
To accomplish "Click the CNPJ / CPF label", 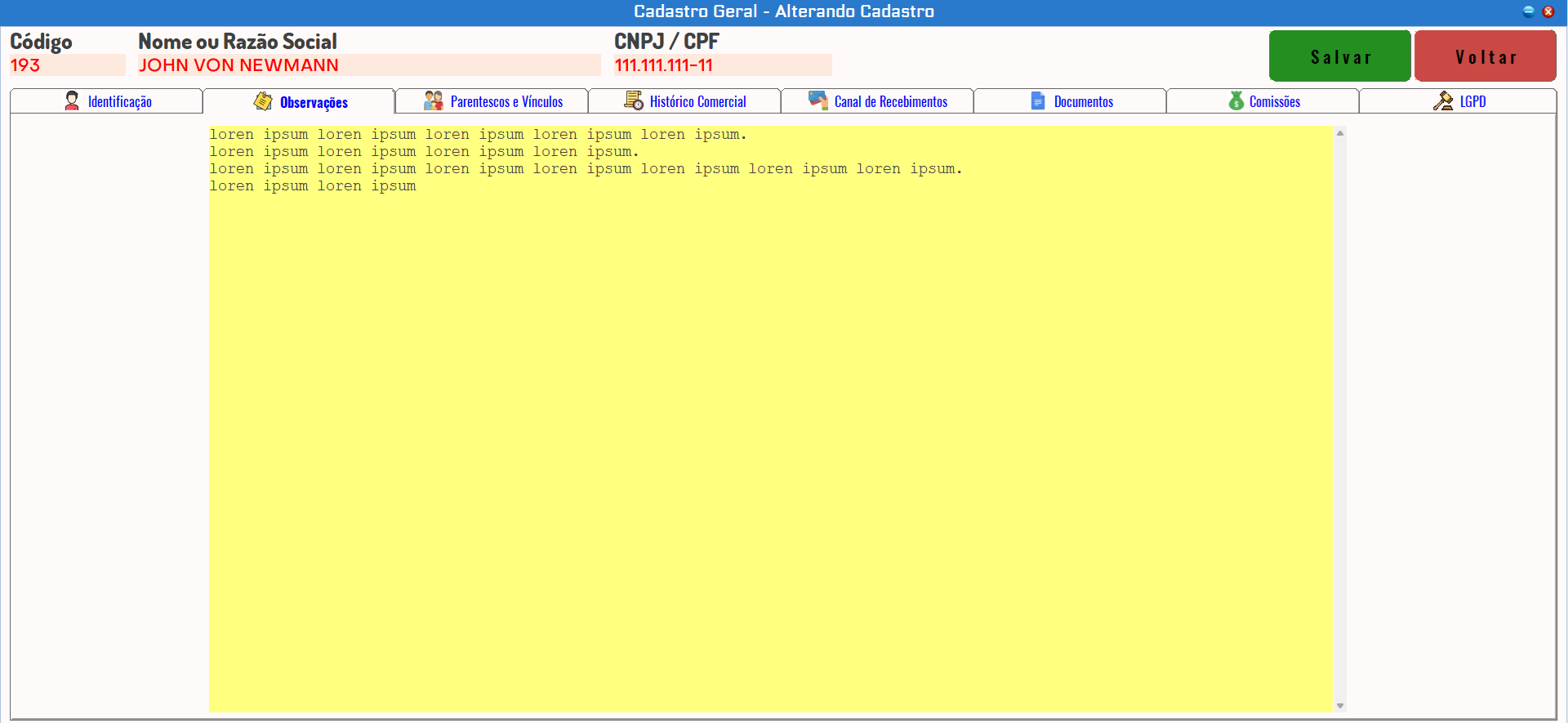I will (x=666, y=42).
